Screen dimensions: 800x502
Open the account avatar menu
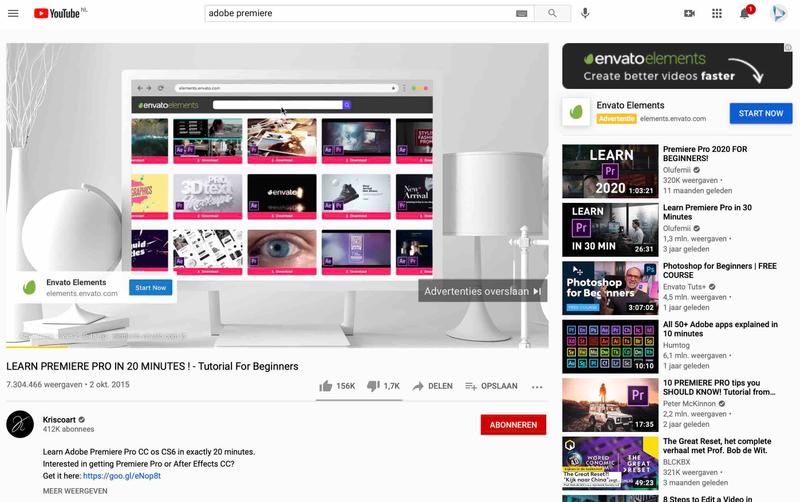click(778, 13)
